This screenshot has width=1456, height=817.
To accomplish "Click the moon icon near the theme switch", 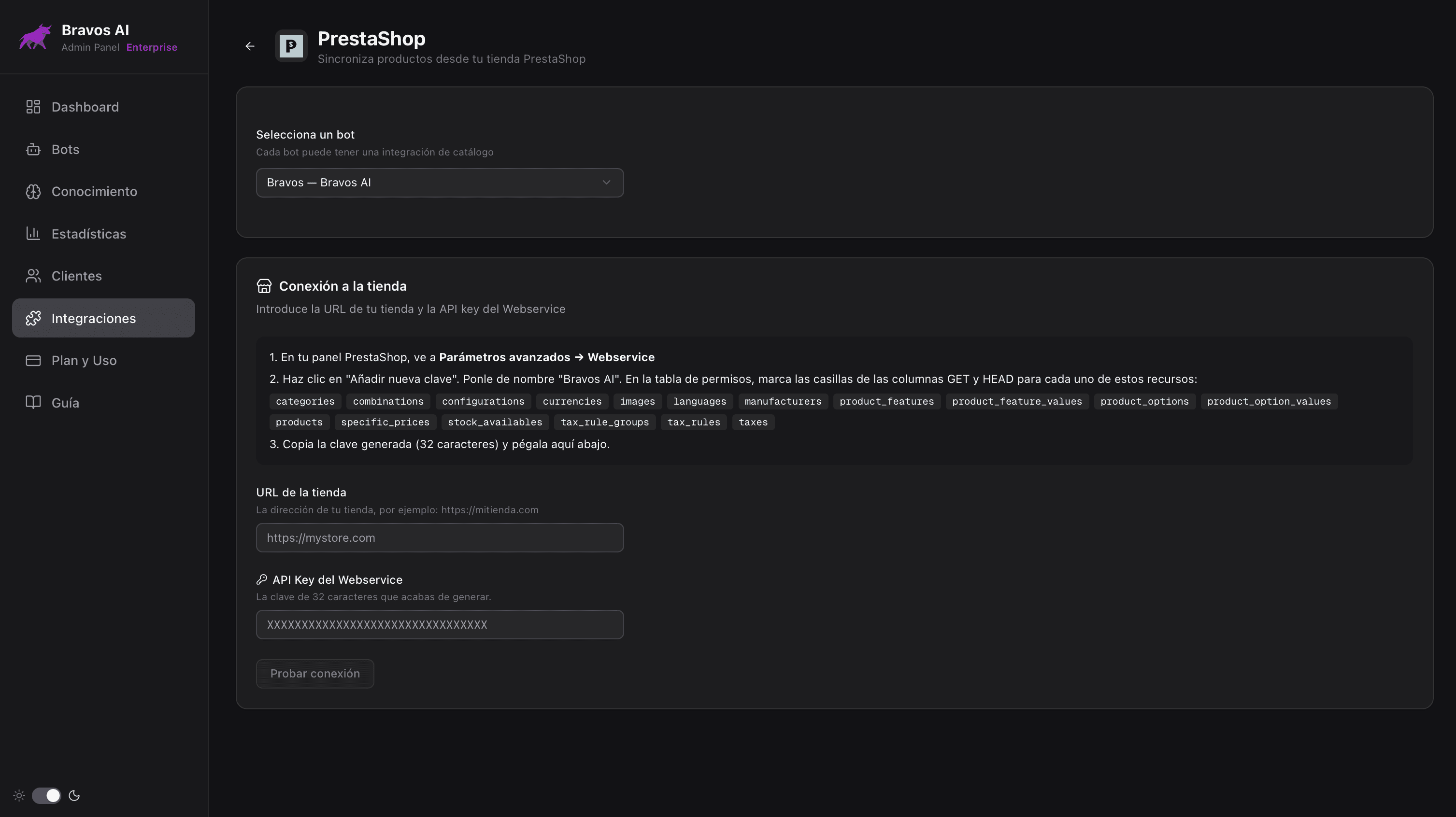I will [74, 795].
